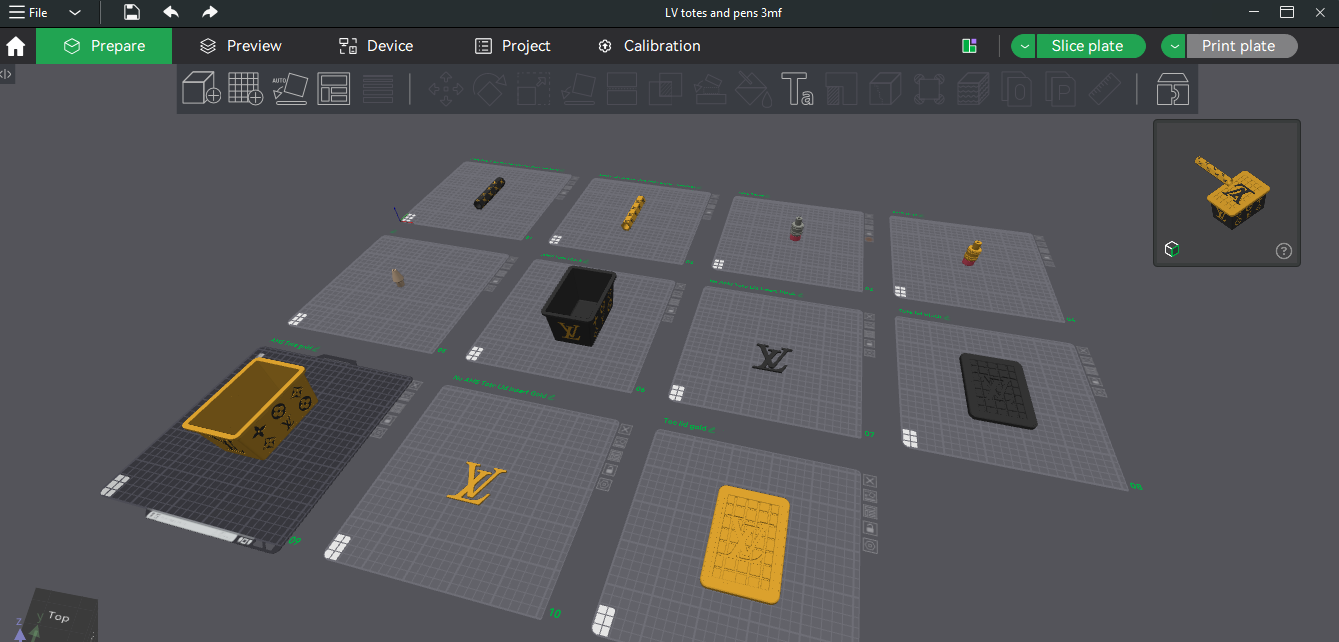This screenshot has width=1339, height=642.
Task: Open plate 11 settings icon
Action: click(870, 545)
